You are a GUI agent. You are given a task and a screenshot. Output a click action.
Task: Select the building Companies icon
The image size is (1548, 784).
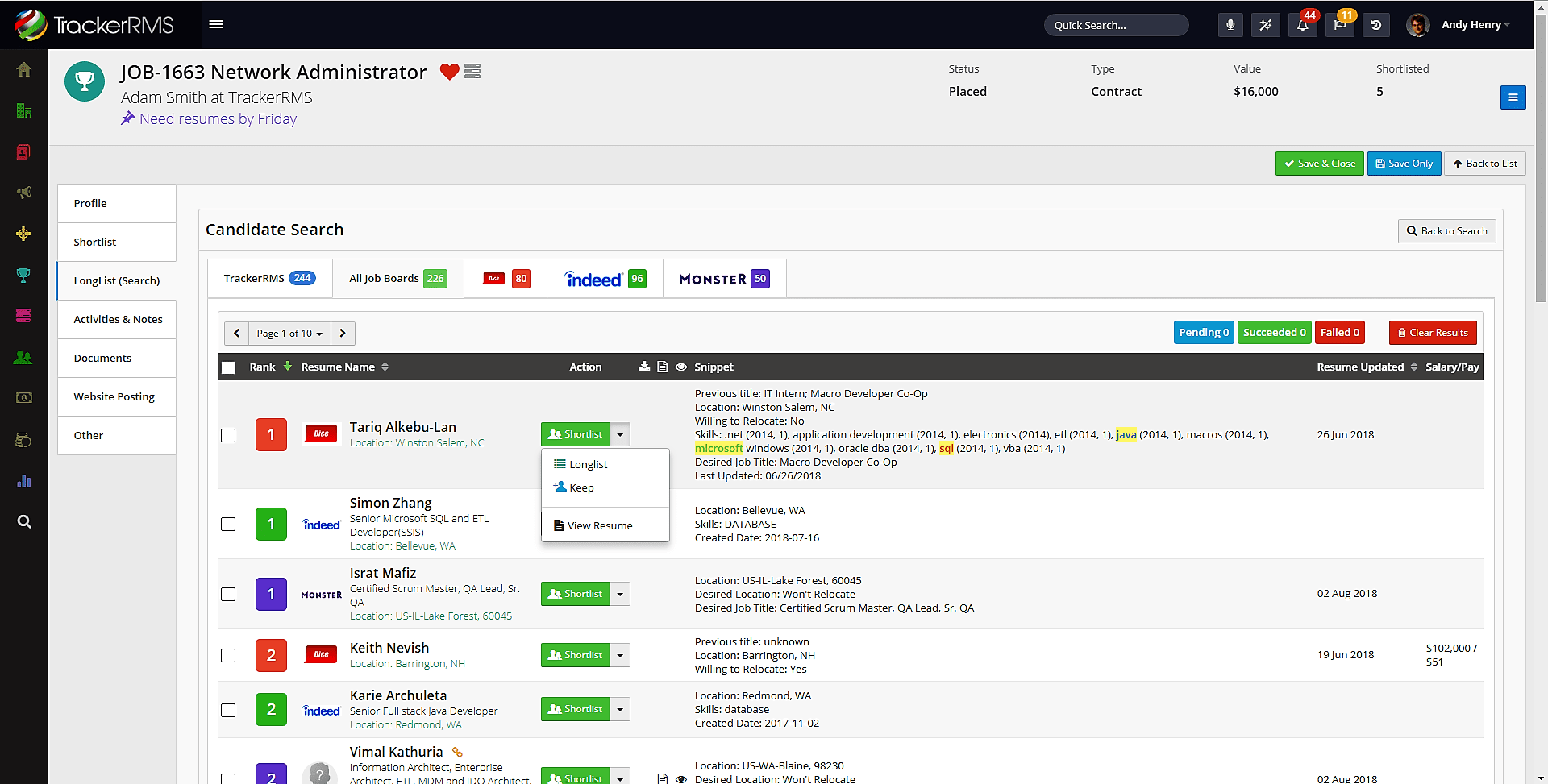(24, 110)
